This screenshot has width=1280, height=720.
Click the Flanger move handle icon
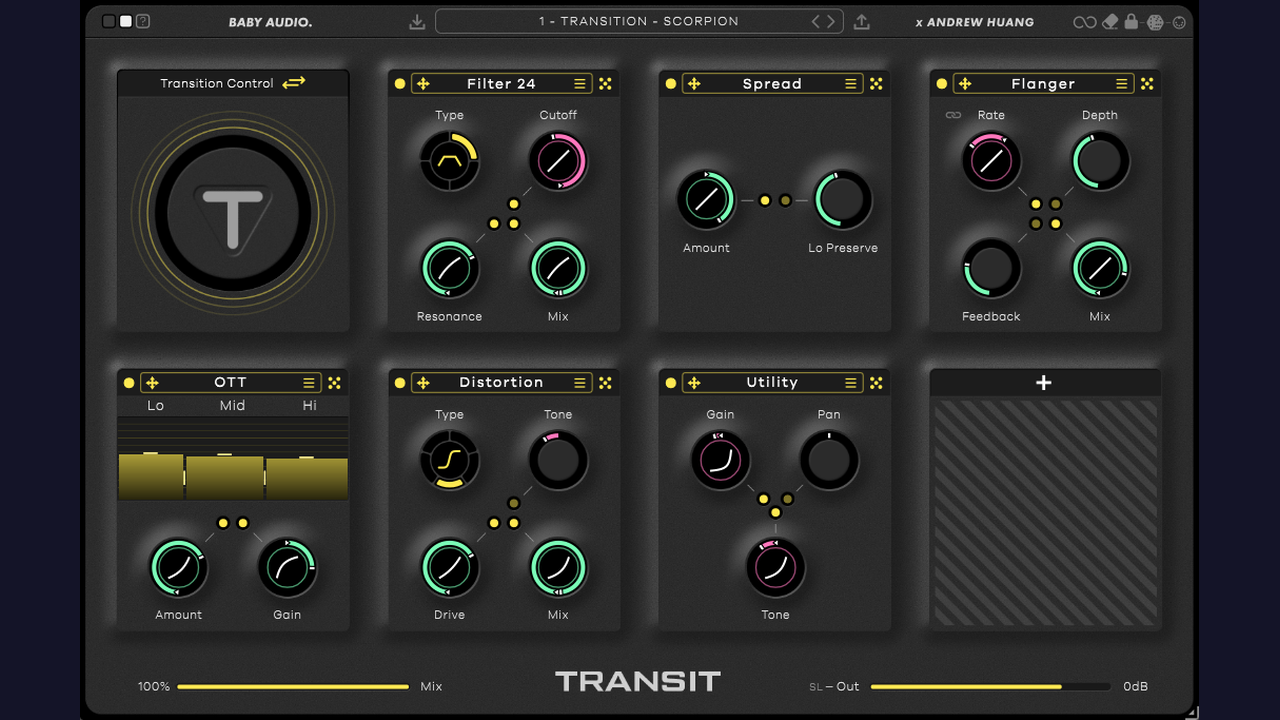pos(965,84)
